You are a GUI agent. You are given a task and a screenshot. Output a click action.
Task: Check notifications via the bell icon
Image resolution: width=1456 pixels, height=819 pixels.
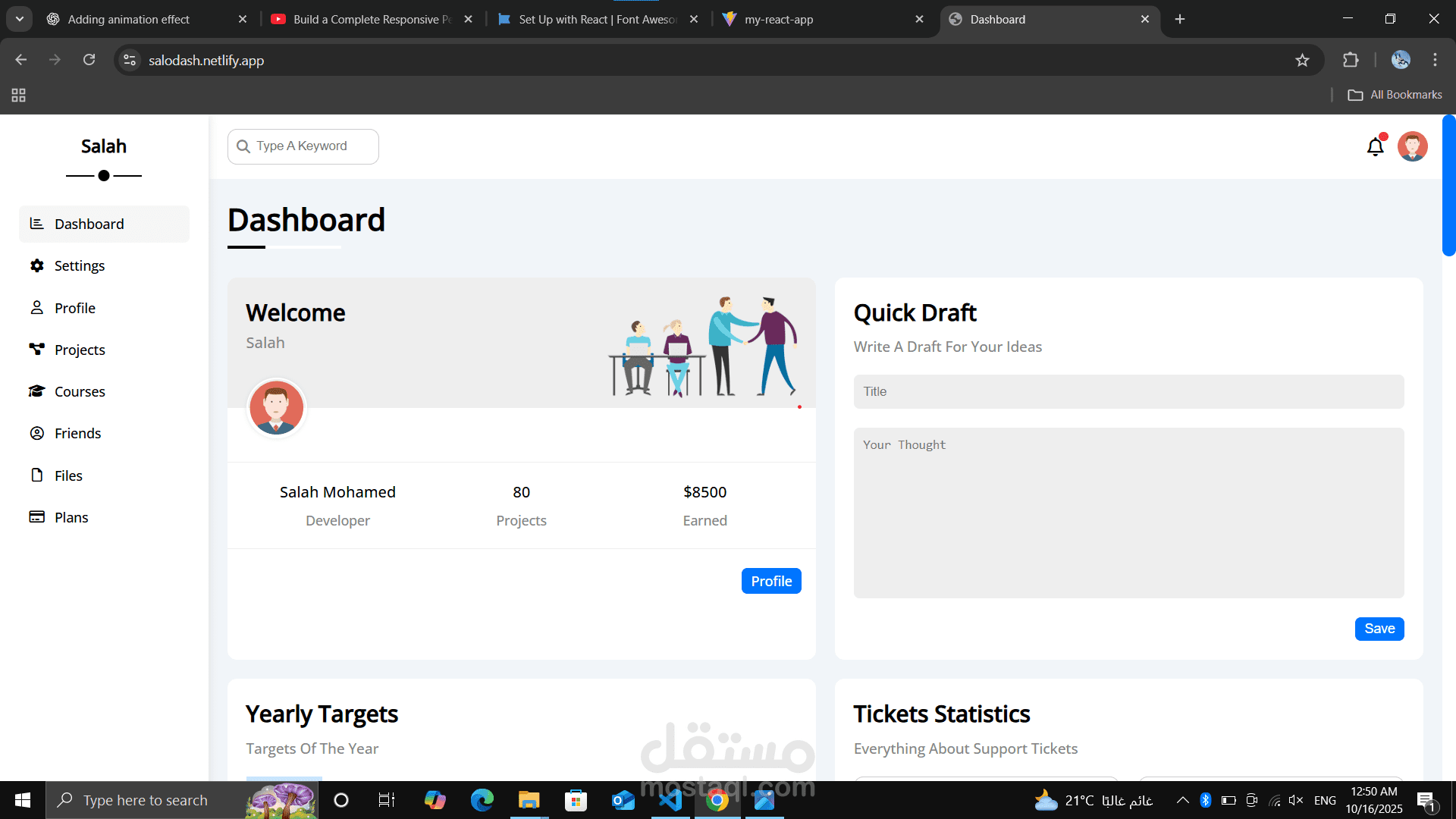pyautogui.click(x=1375, y=146)
